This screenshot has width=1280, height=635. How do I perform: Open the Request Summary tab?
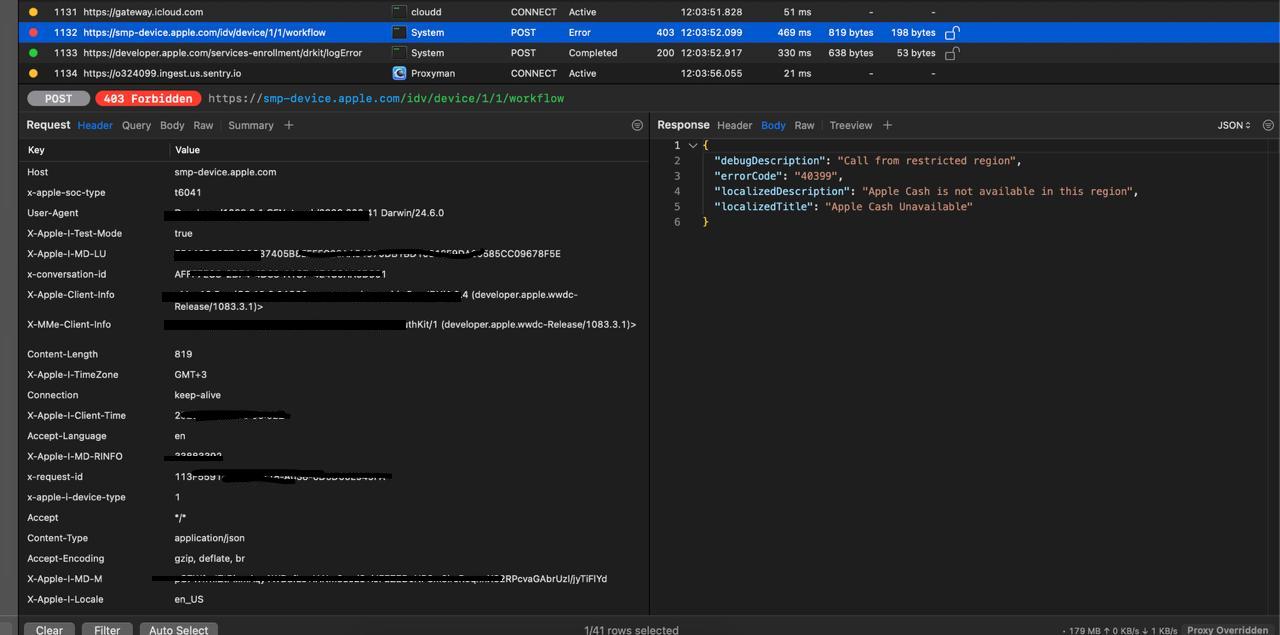tap(250, 125)
